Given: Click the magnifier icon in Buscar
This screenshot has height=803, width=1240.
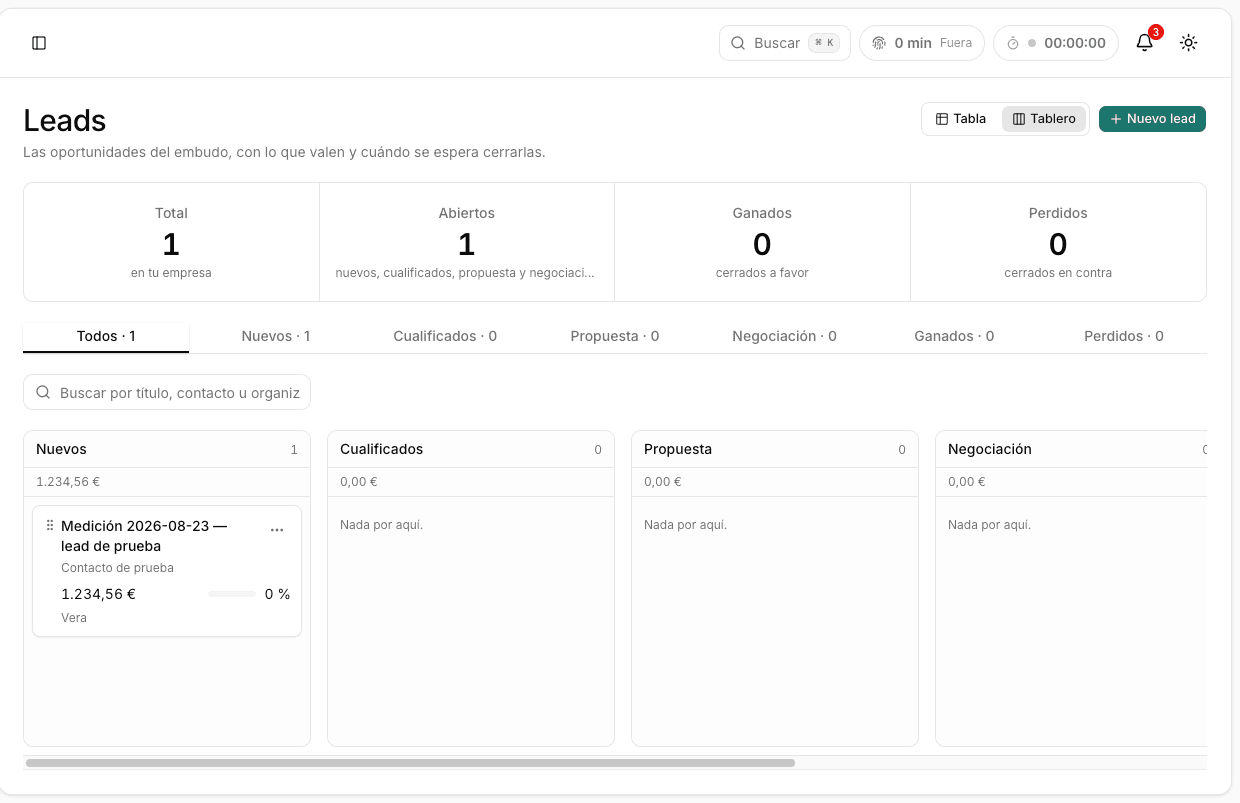Looking at the screenshot, I should 738,43.
